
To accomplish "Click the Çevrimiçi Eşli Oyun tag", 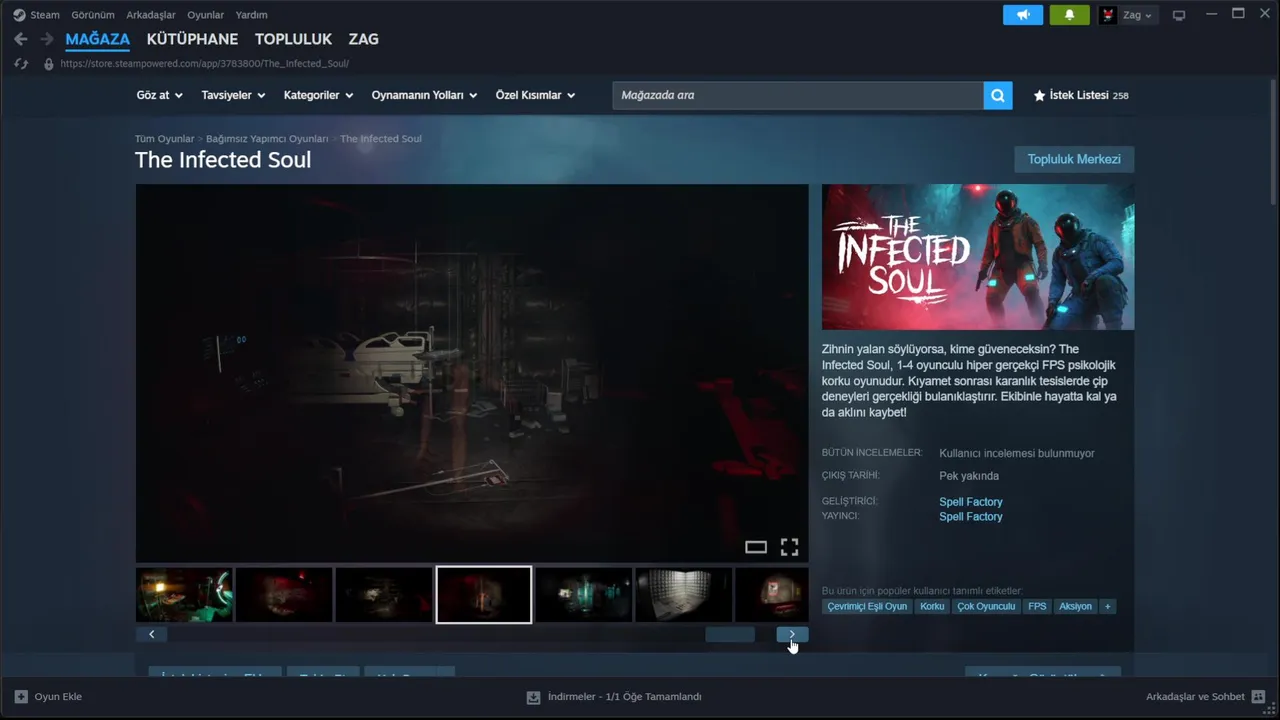I will pos(867,606).
